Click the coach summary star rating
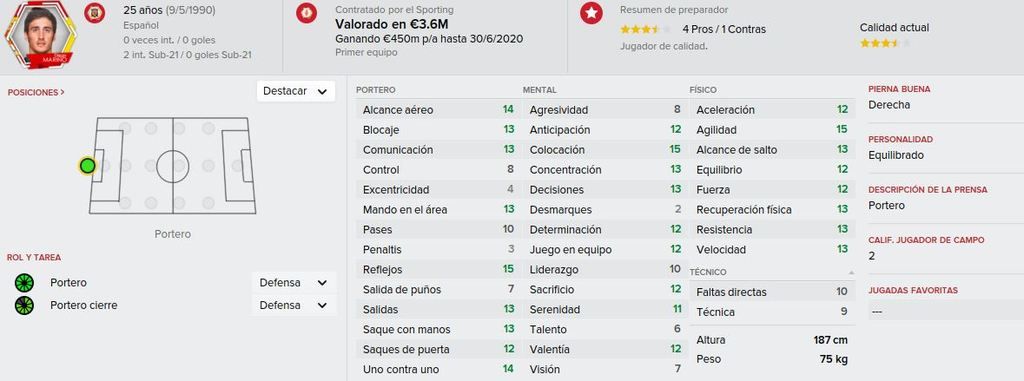Screen dimensions: 1024x381 tap(645, 29)
